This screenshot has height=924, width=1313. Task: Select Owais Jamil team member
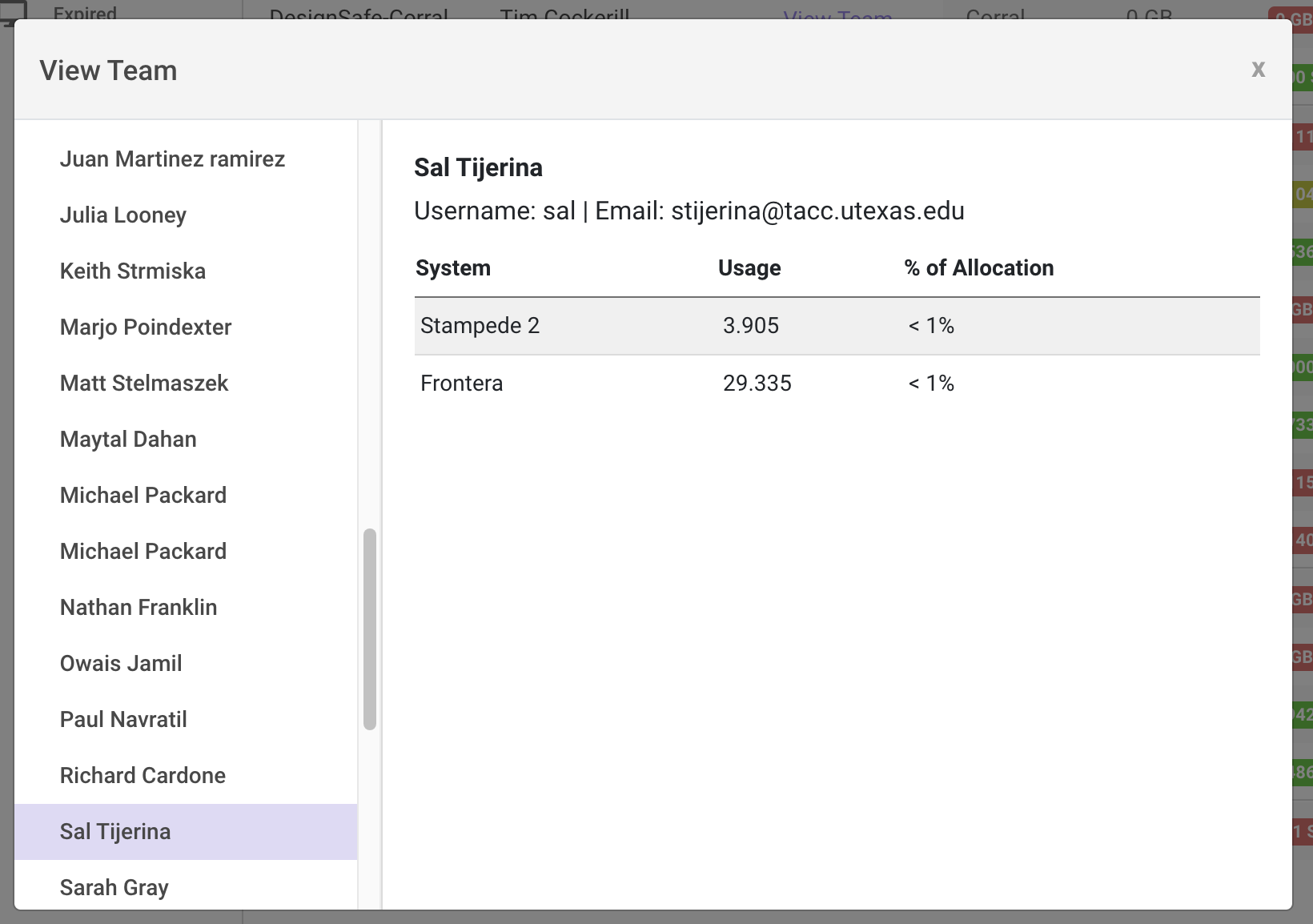(121, 664)
